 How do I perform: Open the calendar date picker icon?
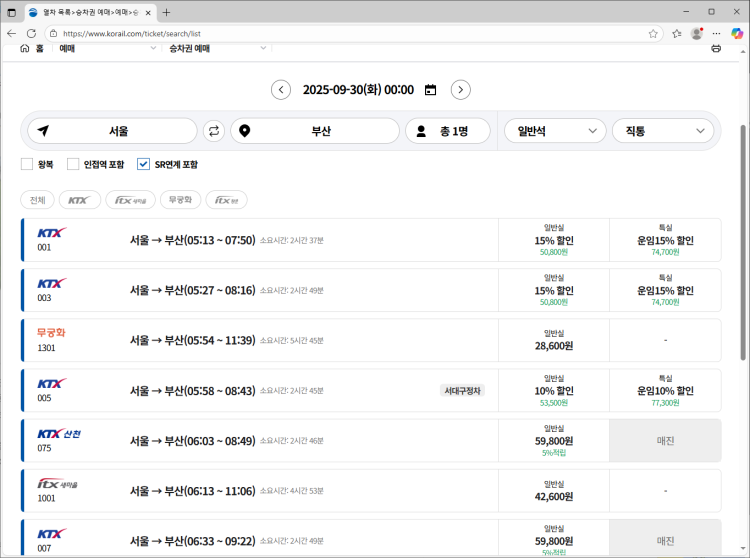(x=430, y=90)
